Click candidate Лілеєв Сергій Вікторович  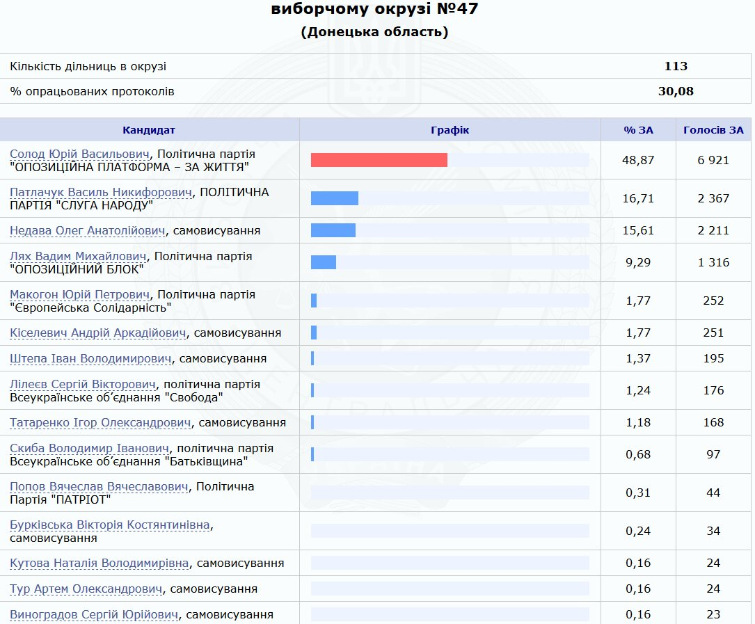[x=83, y=384]
